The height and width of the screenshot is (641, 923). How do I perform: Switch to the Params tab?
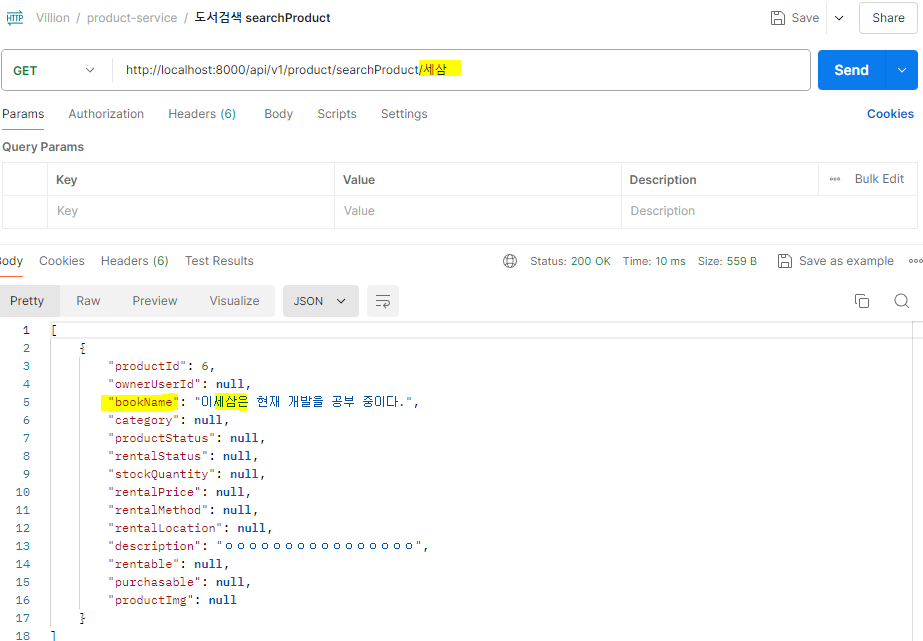[23, 114]
